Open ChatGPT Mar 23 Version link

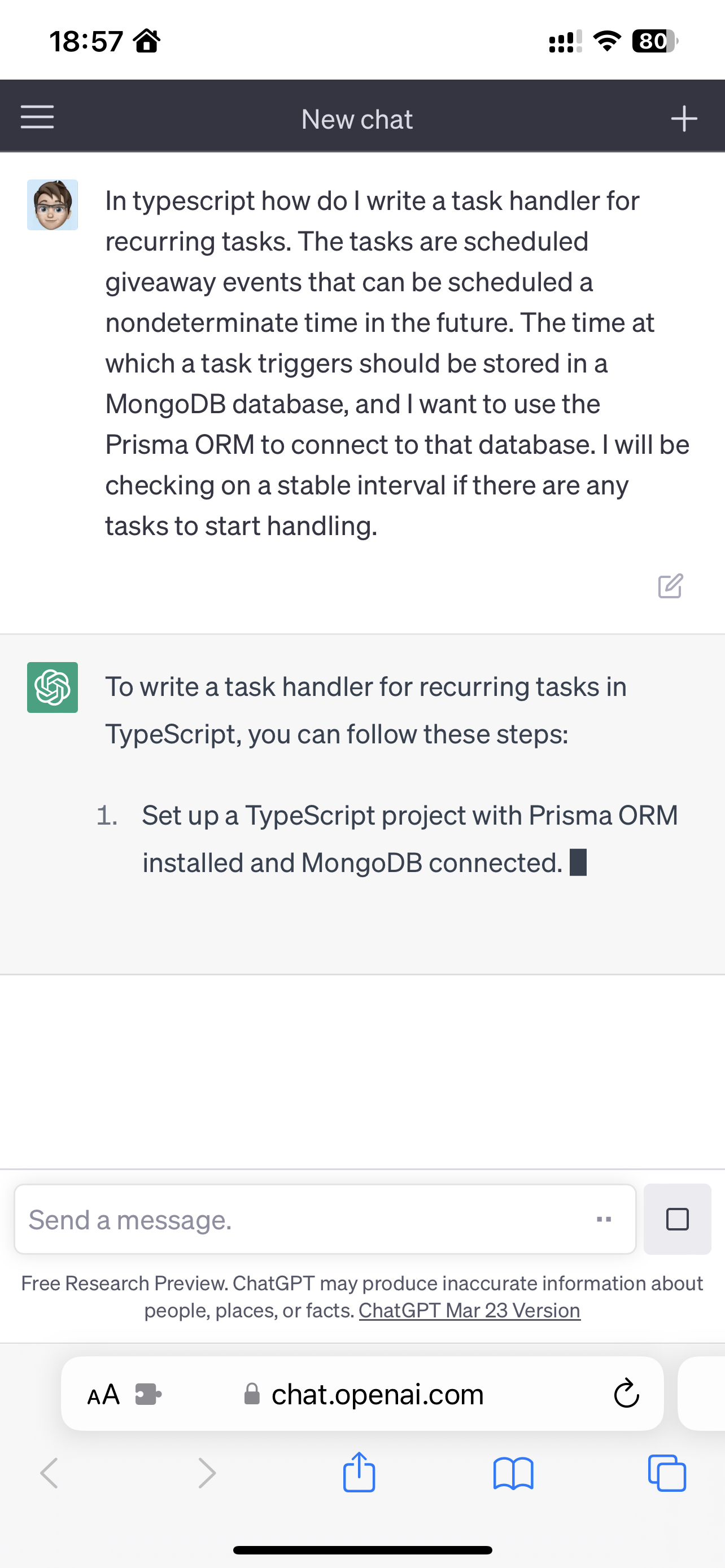(x=469, y=1310)
